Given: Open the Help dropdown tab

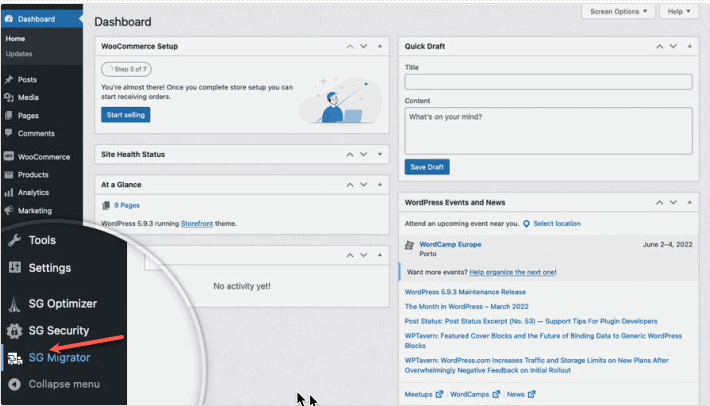Looking at the screenshot, I should (x=679, y=11).
